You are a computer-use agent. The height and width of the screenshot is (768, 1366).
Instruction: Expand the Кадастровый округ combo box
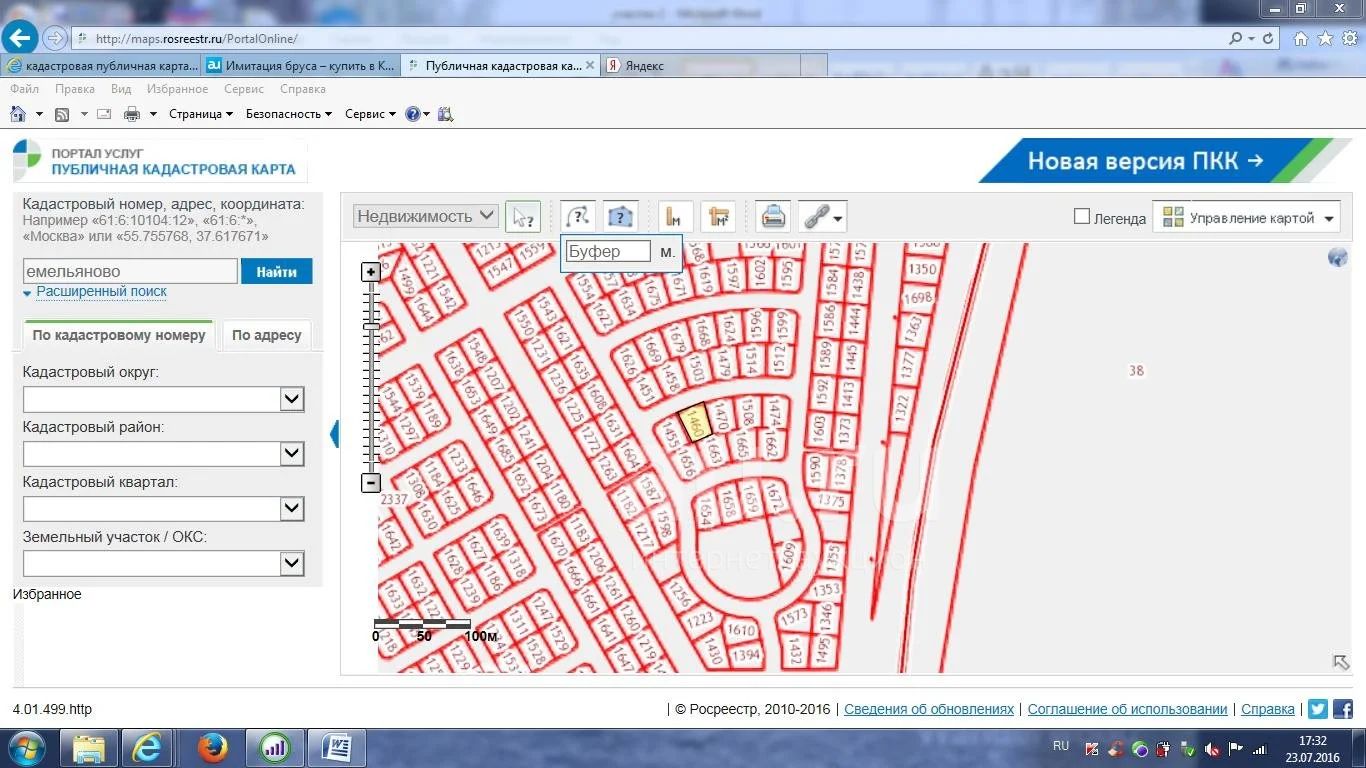point(291,399)
